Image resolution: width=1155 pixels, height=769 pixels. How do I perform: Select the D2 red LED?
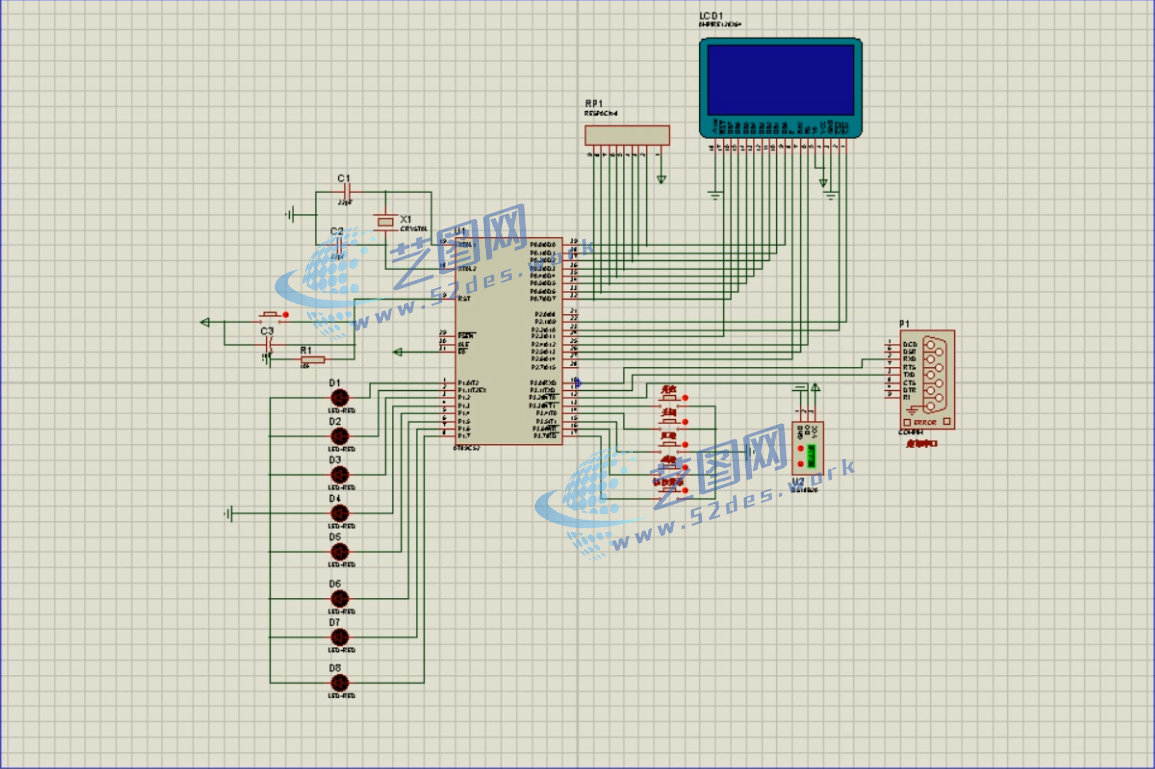pyautogui.click(x=340, y=436)
